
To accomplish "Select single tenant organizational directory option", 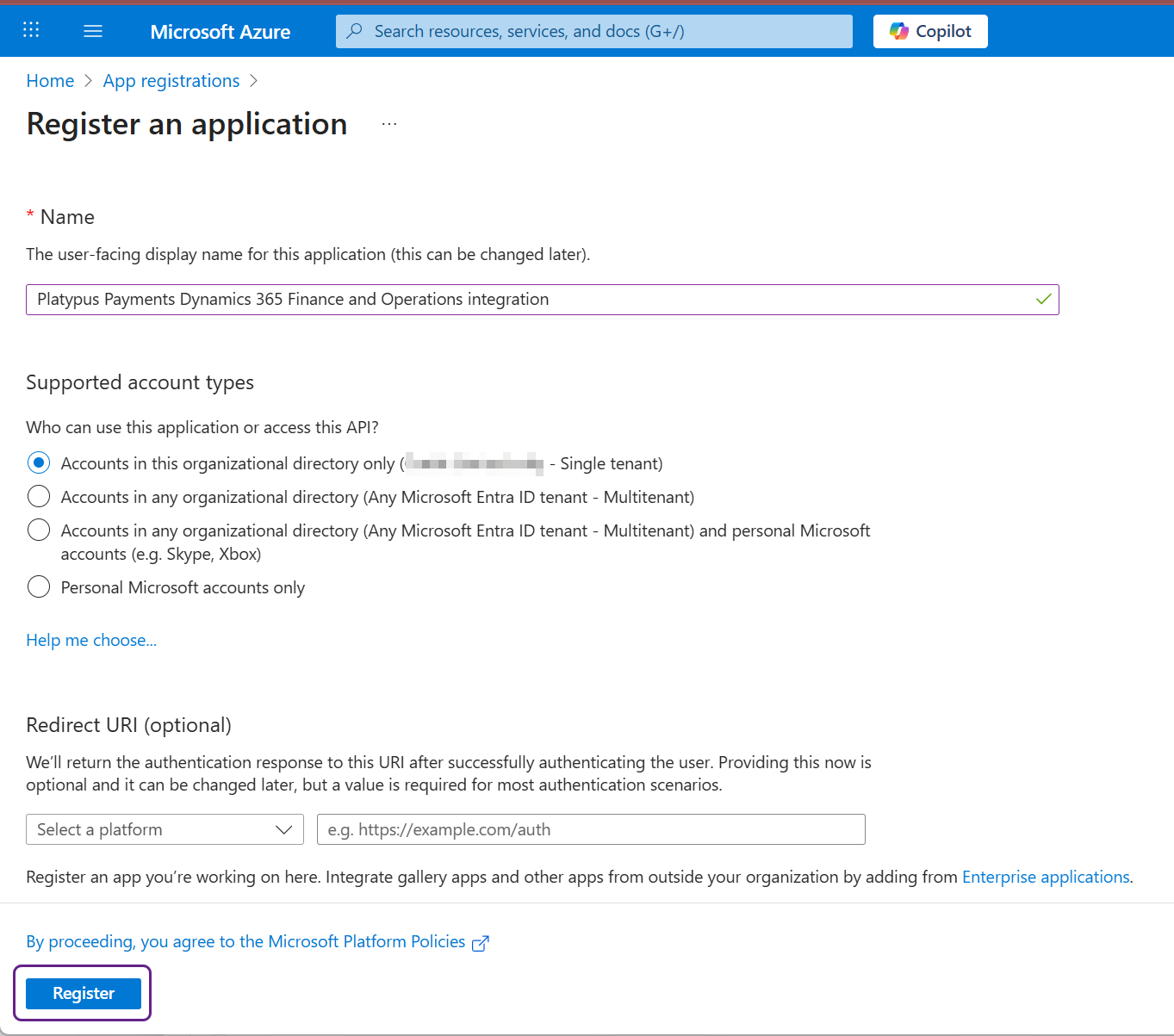I will pos(39,463).
